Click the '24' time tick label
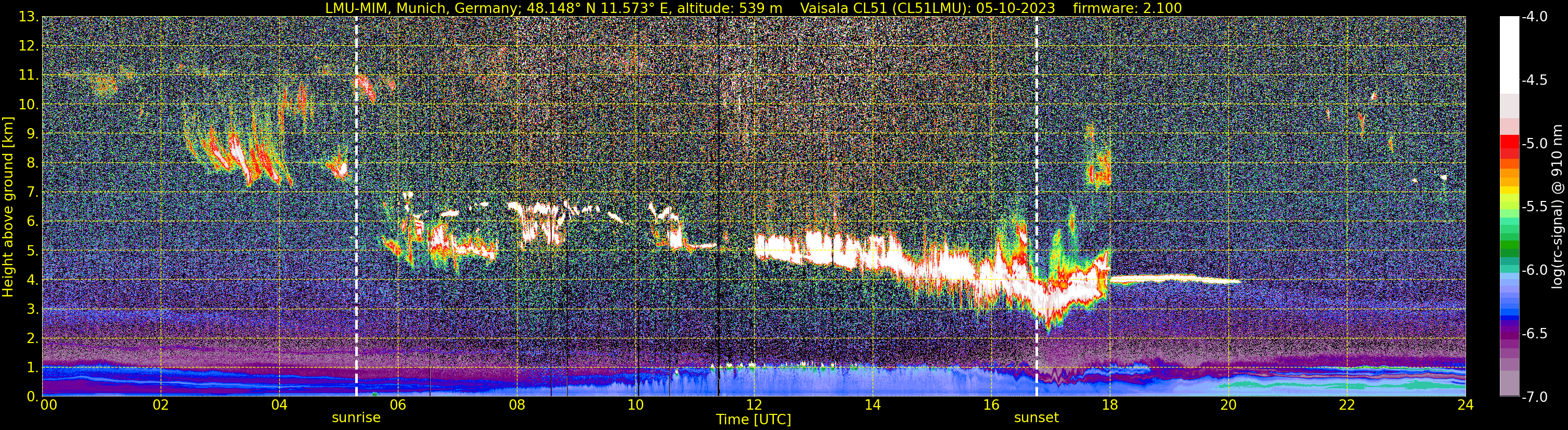The width and height of the screenshot is (1568, 430). coord(1466,405)
